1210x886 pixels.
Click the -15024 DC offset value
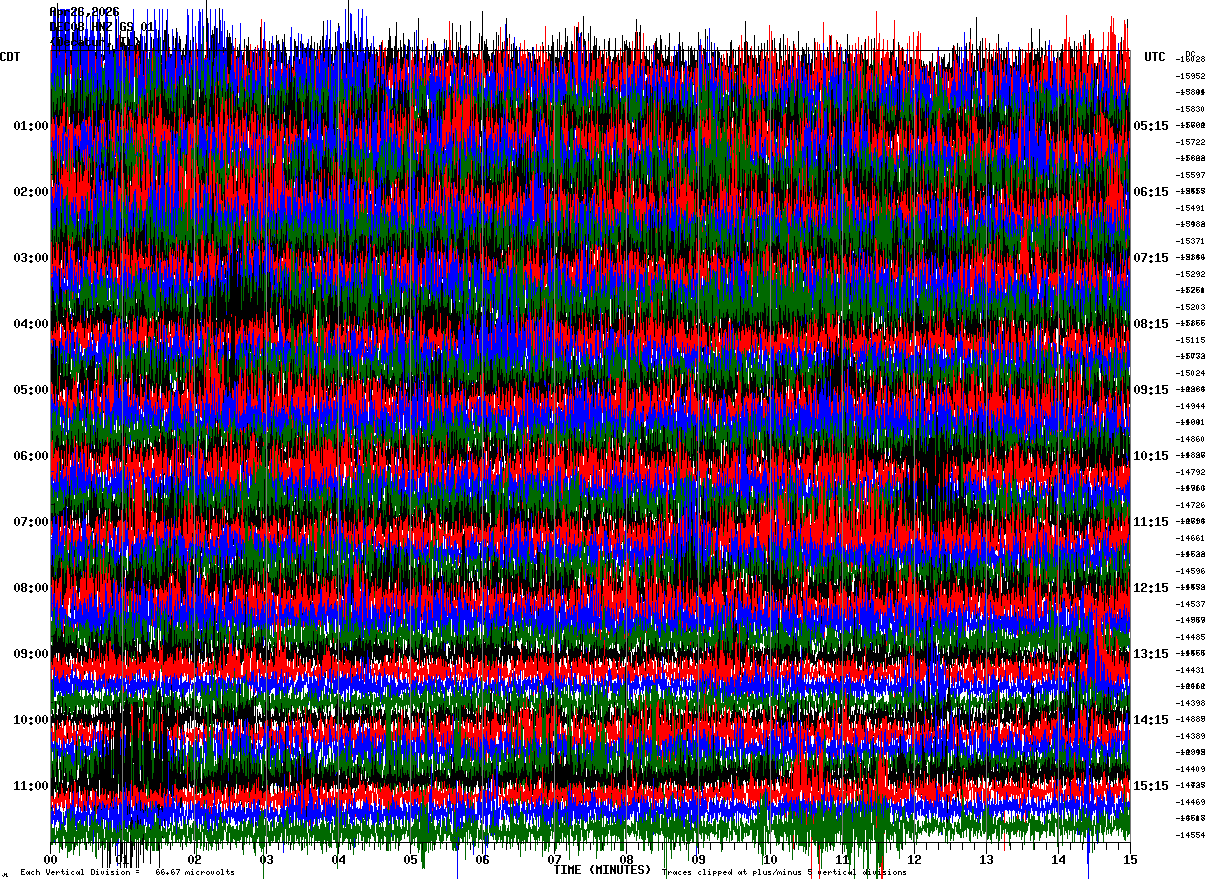click(x=1191, y=373)
